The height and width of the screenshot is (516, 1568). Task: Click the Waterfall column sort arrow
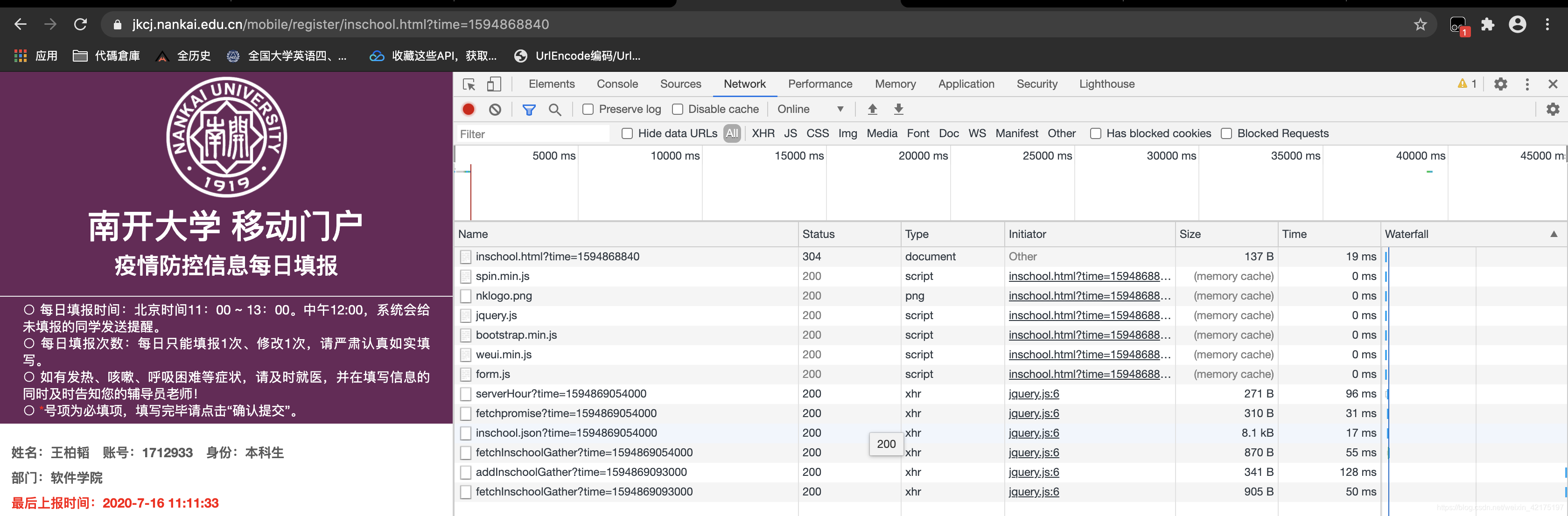pos(1554,234)
